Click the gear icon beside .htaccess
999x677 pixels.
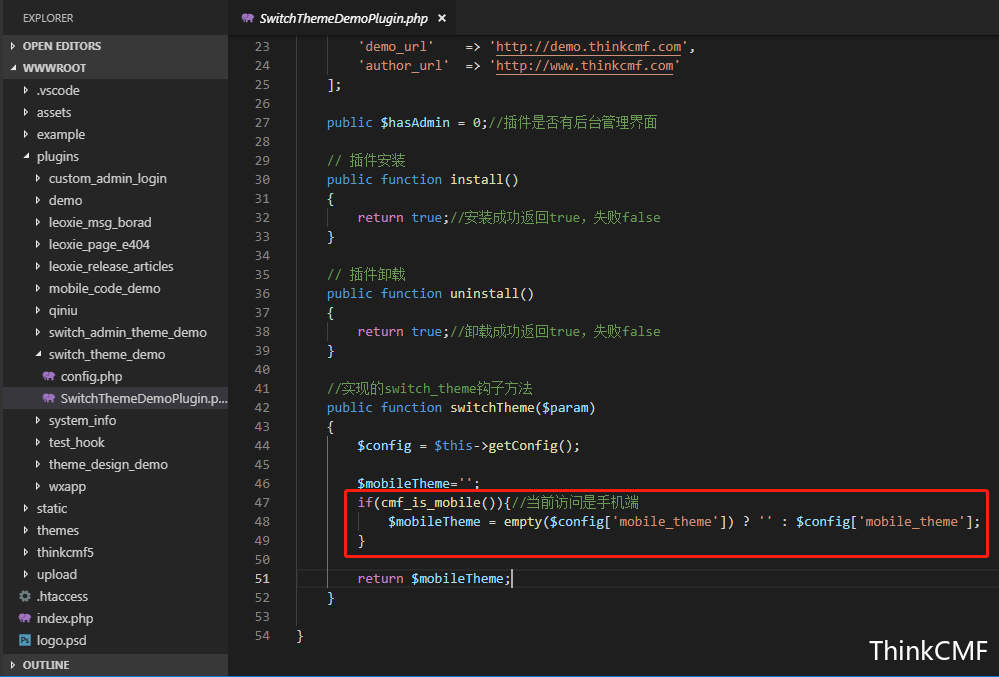[25, 596]
